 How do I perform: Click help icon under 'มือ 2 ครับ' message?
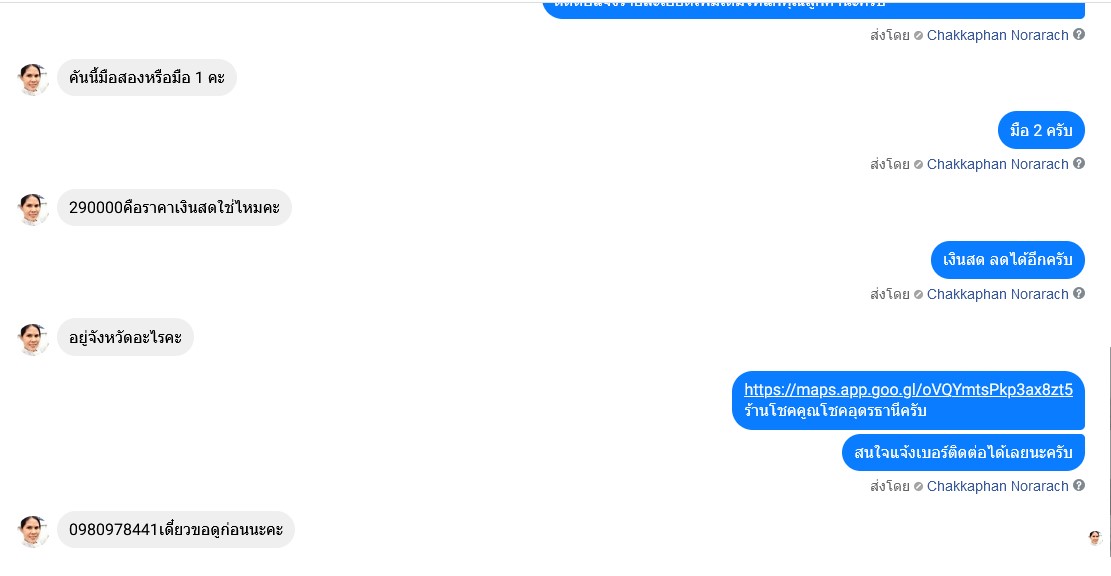(1078, 164)
